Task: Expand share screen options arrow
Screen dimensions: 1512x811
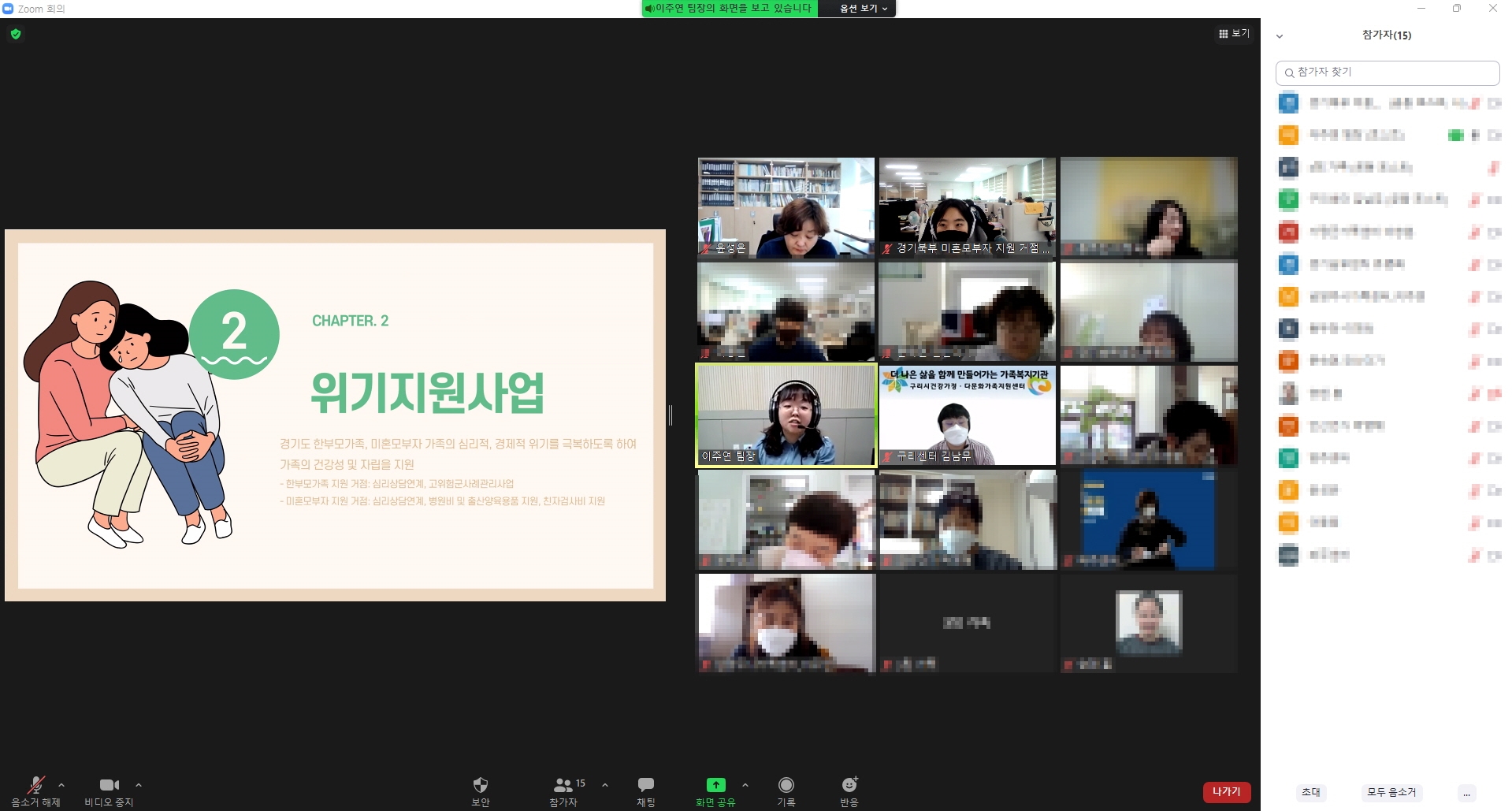Action: pyautogui.click(x=745, y=785)
